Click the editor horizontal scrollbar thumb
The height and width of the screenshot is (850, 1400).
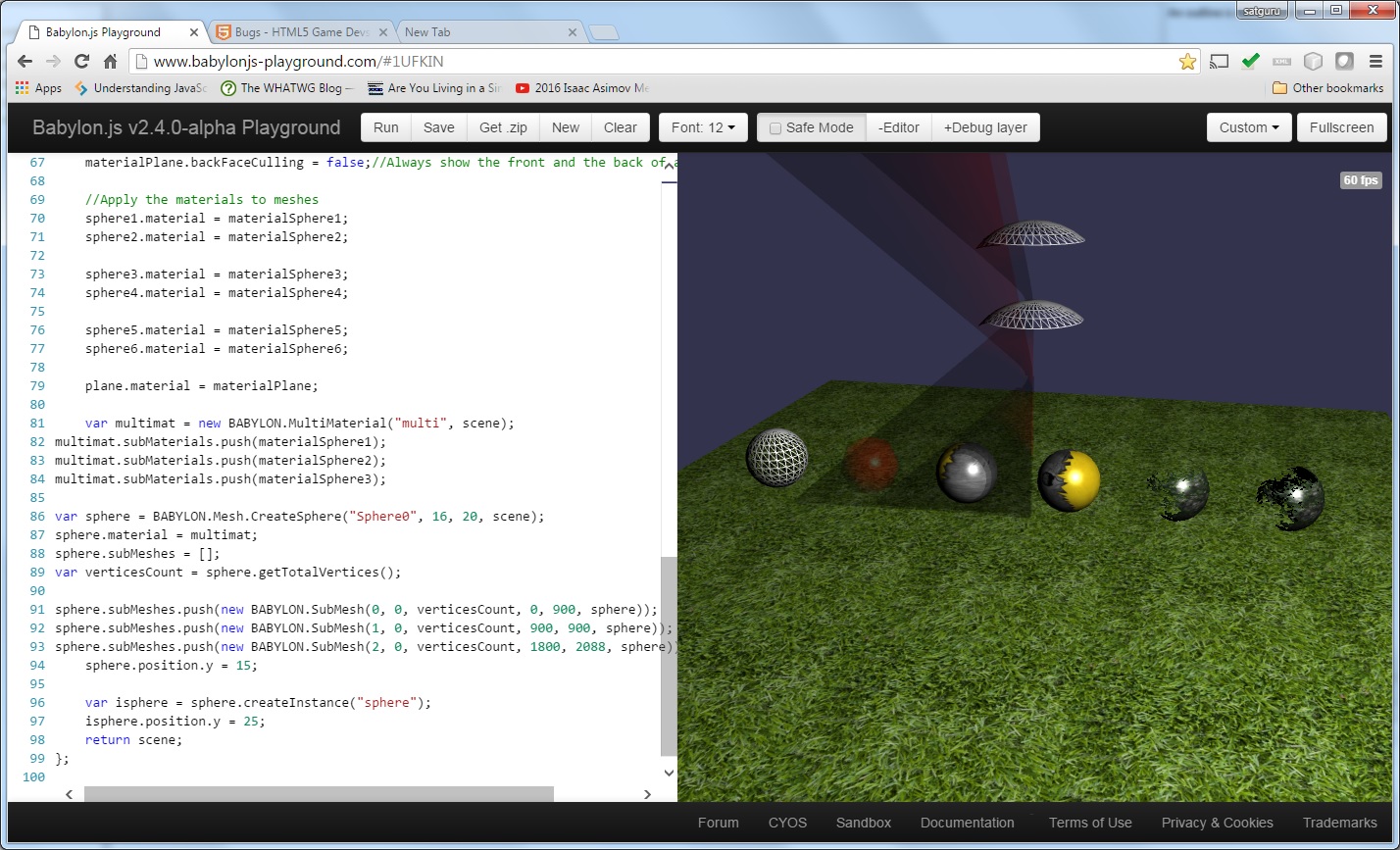pyautogui.click(x=319, y=794)
